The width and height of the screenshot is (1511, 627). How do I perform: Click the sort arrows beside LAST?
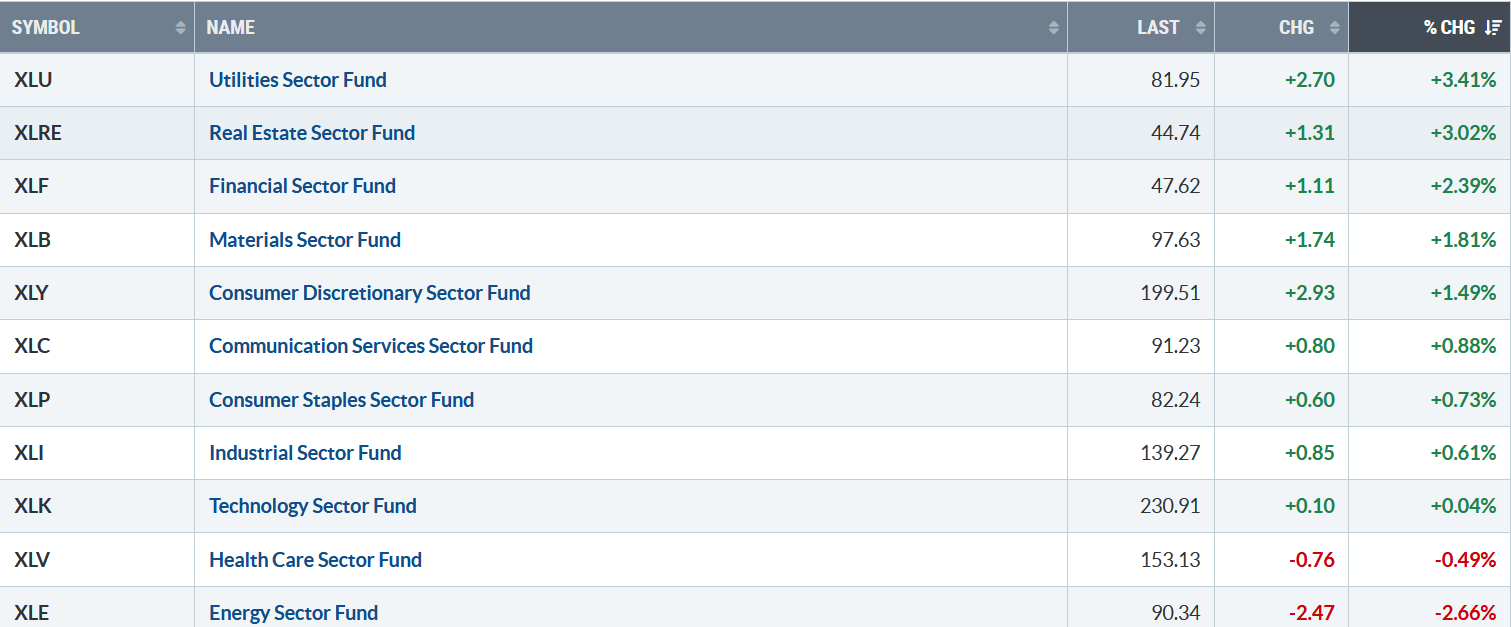(x=1200, y=28)
